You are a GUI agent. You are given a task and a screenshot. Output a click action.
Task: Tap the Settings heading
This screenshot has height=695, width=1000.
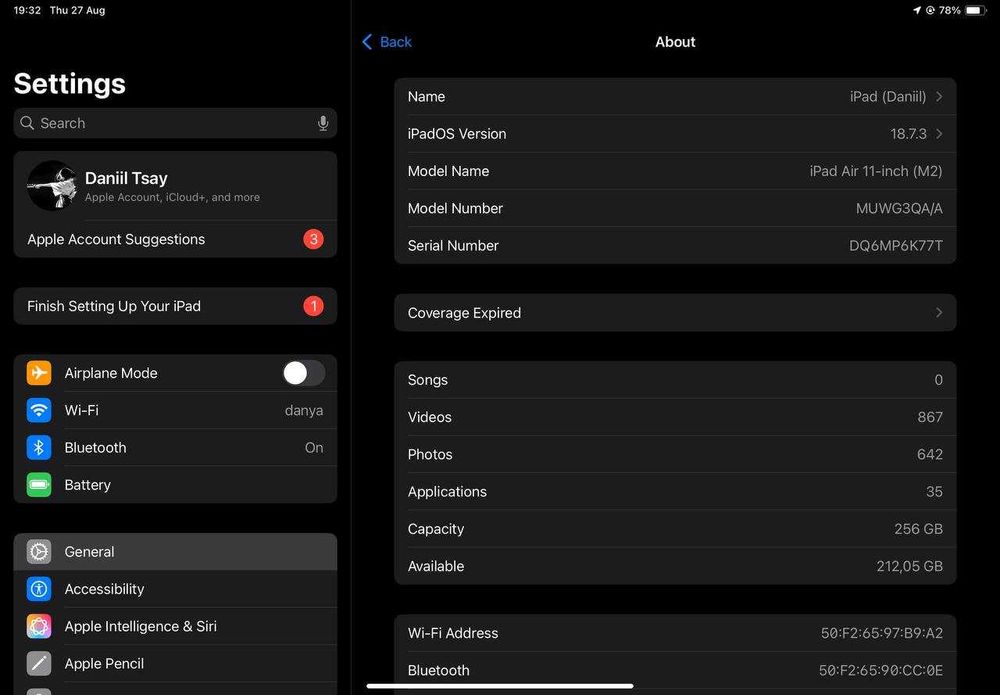click(70, 84)
